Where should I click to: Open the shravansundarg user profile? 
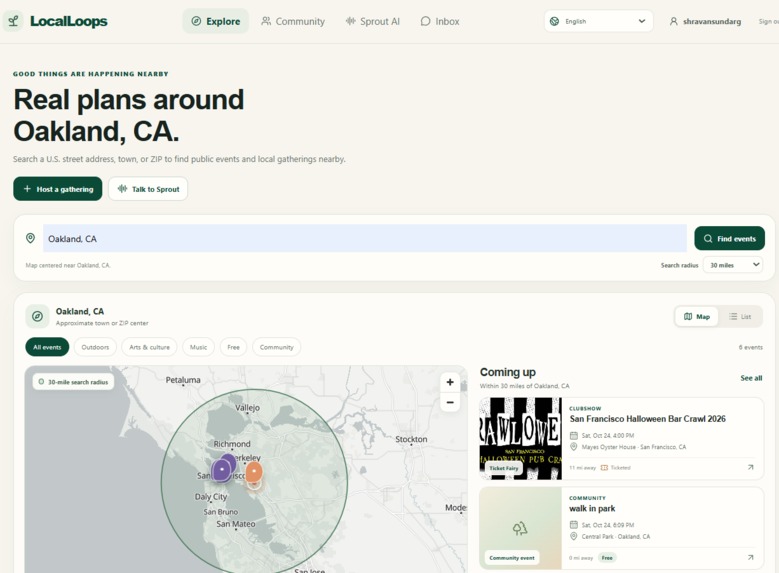[705, 21]
